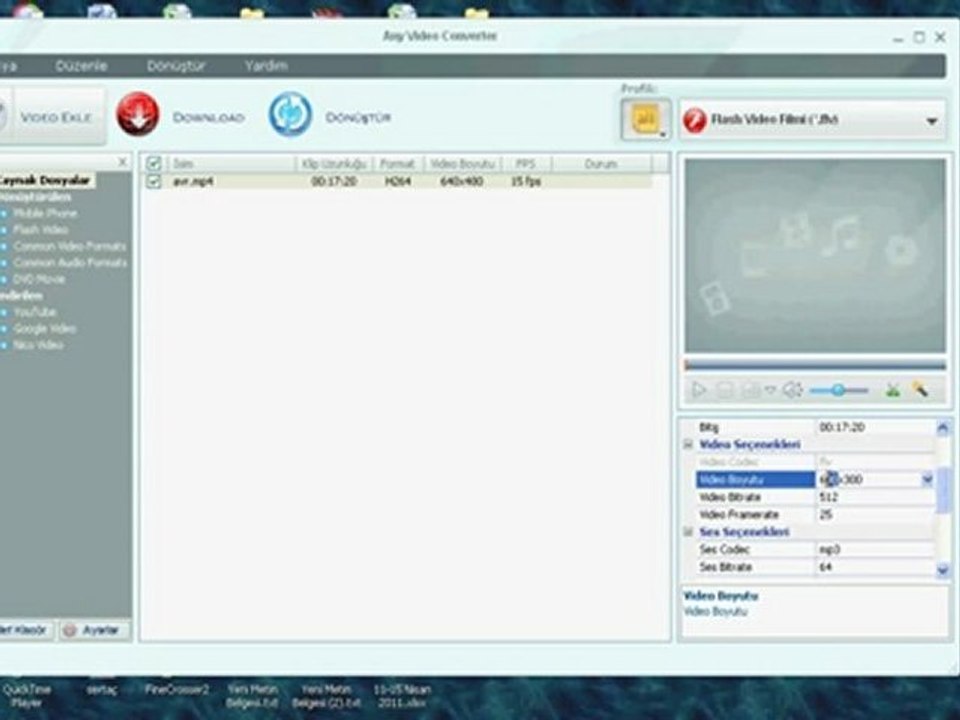
Task: Click the QuickTime Player desktop shortcut label
Action: (x=26, y=696)
